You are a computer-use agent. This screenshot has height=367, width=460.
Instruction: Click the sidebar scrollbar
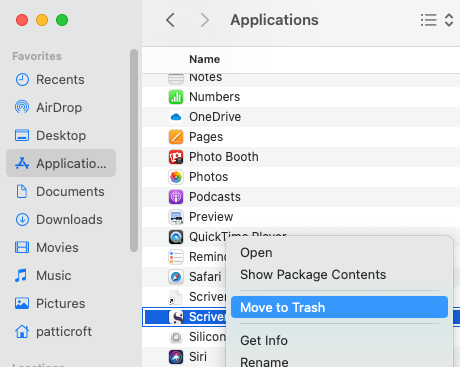(134, 150)
